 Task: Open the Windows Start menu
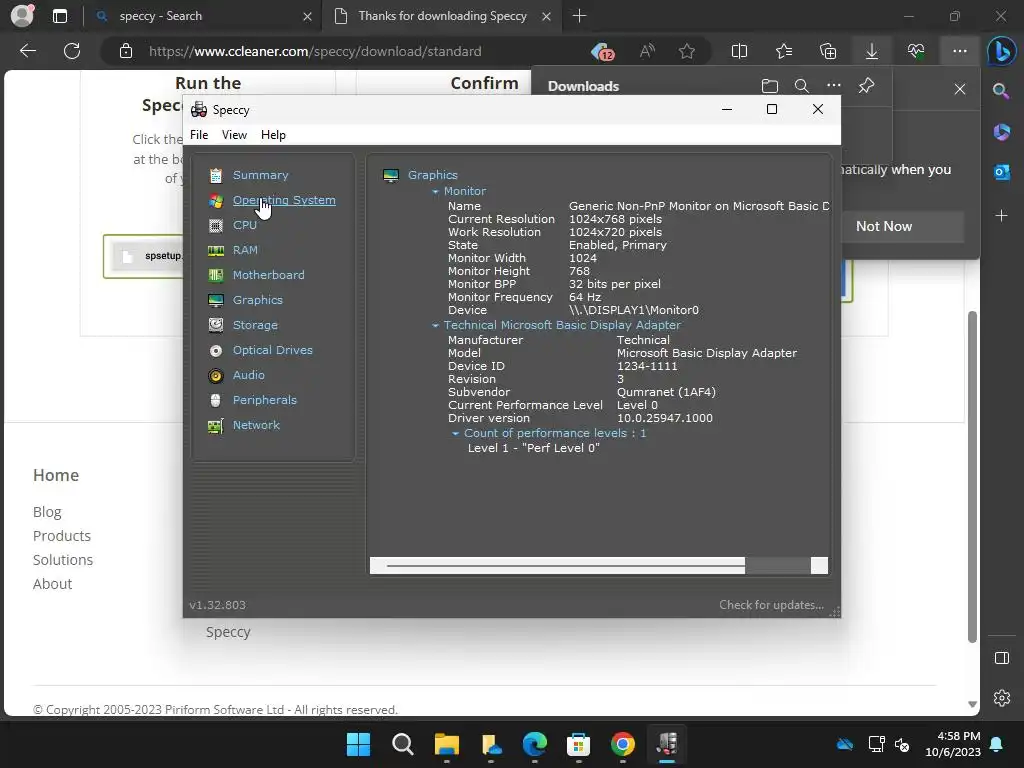point(358,744)
